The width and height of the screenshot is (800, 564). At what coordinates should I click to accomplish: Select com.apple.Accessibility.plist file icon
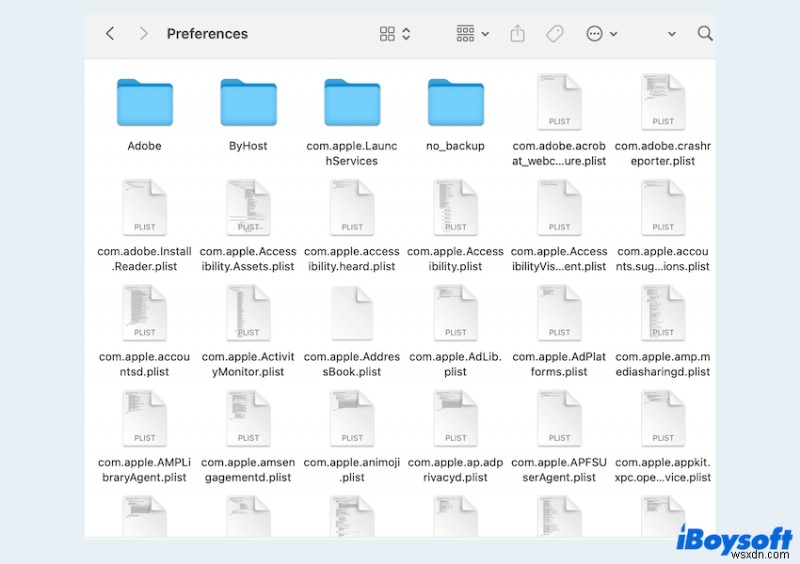coord(456,207)
